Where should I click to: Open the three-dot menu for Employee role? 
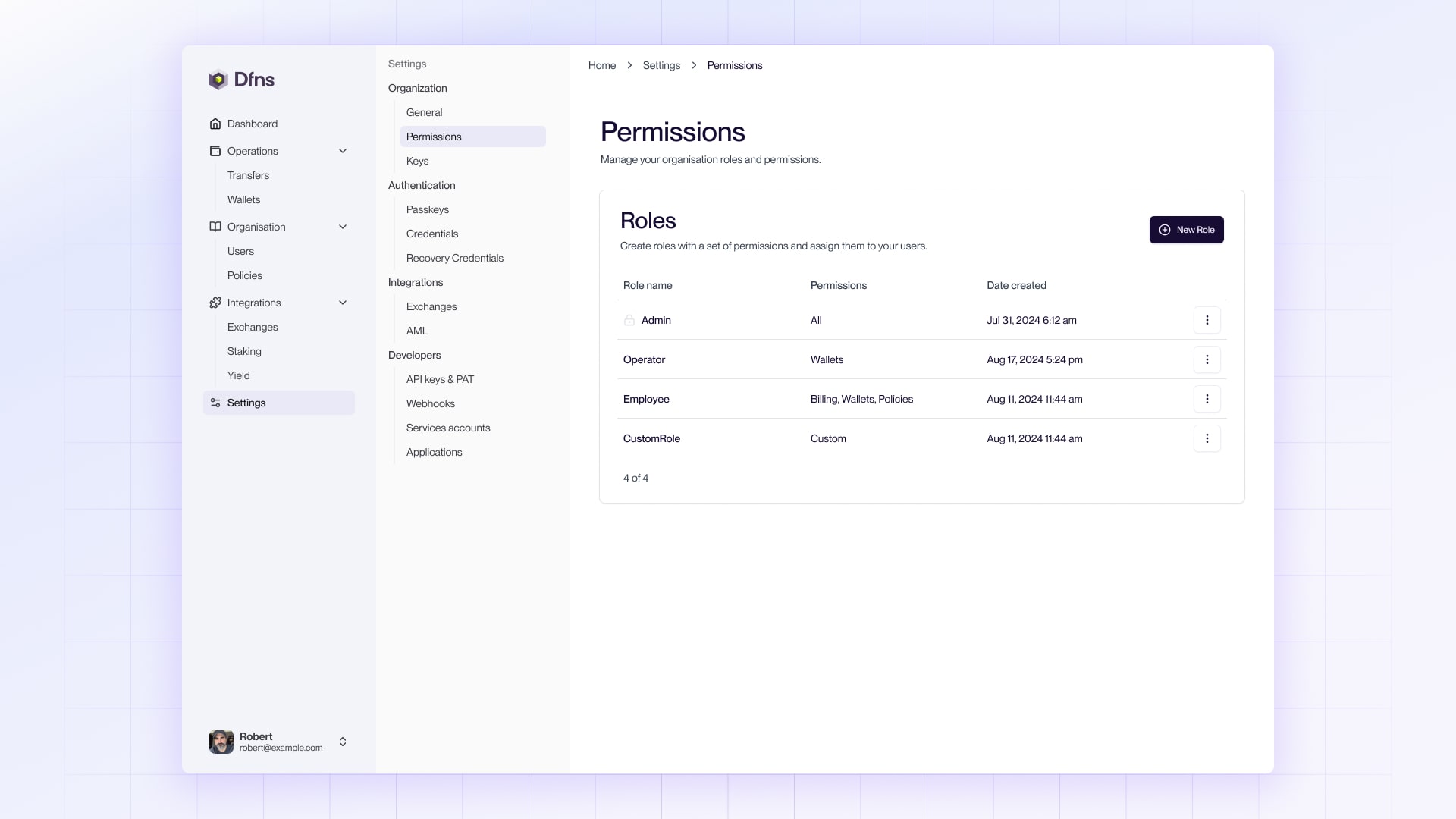pos(1207,399)
